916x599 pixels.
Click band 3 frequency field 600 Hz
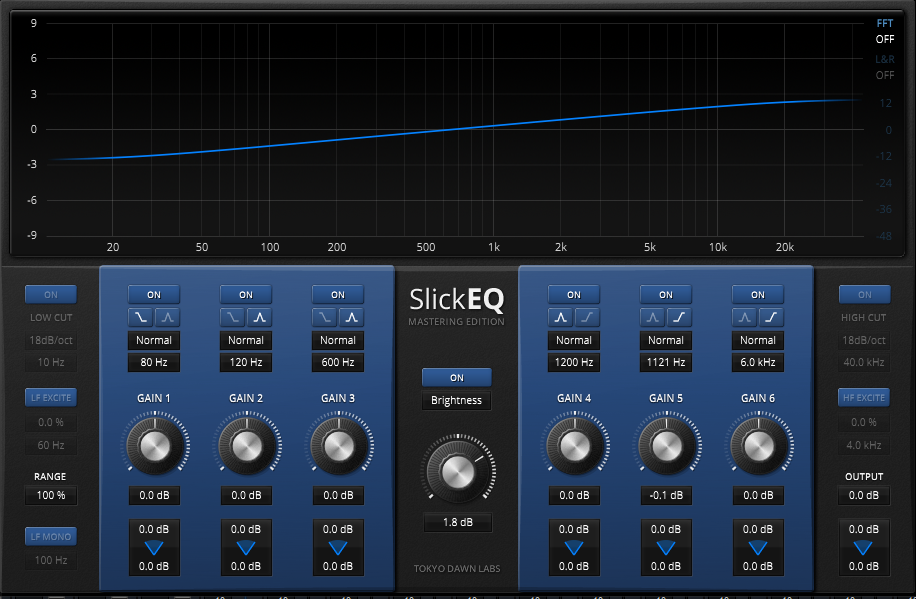pyautogui.click(x=338, y=362)
